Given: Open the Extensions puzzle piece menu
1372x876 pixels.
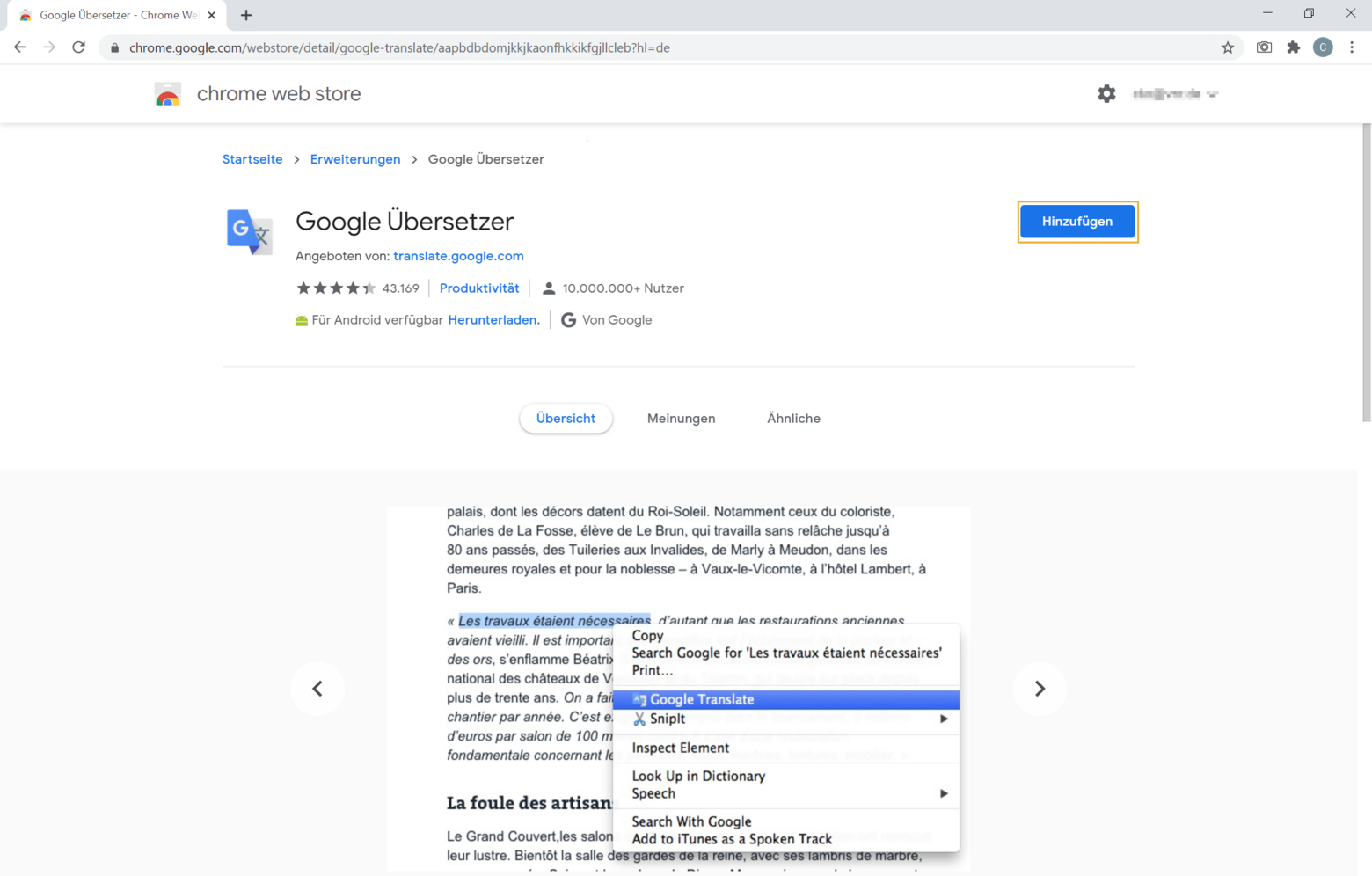Looking at the screenshot, I should click(1293, 47).
